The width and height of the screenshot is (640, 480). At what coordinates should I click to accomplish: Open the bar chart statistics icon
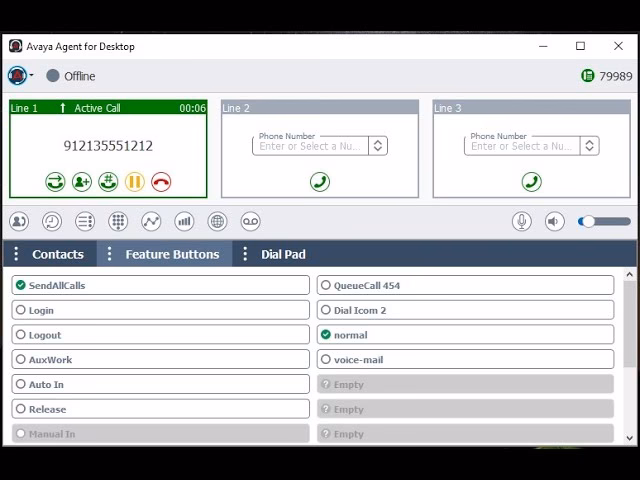(x=184, y=222)
